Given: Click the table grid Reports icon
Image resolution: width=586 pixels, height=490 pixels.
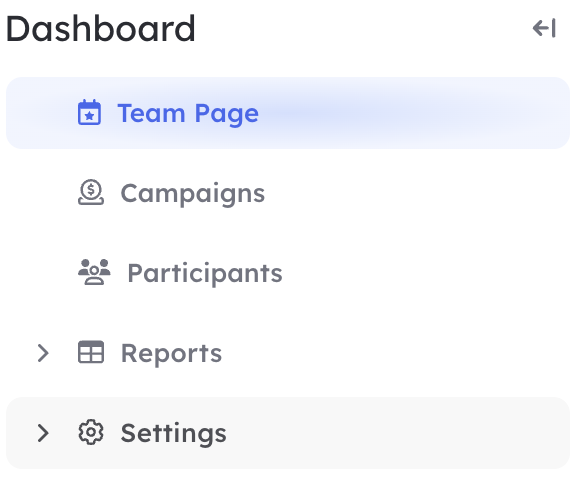Looking at the screenshot, I should (x=91, y=352).
